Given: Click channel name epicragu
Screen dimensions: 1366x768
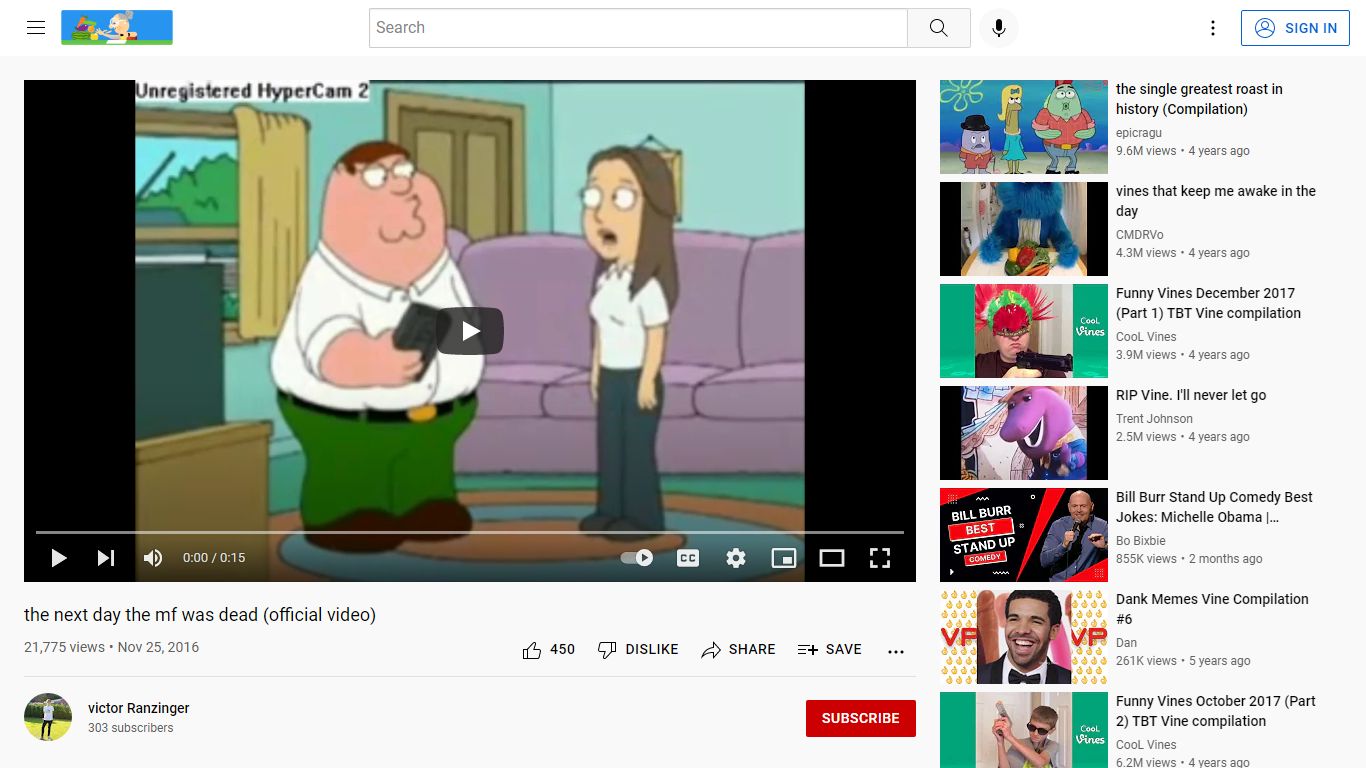Looking at the screenshot, I should pyautogui.click(x=1140, y=133).
